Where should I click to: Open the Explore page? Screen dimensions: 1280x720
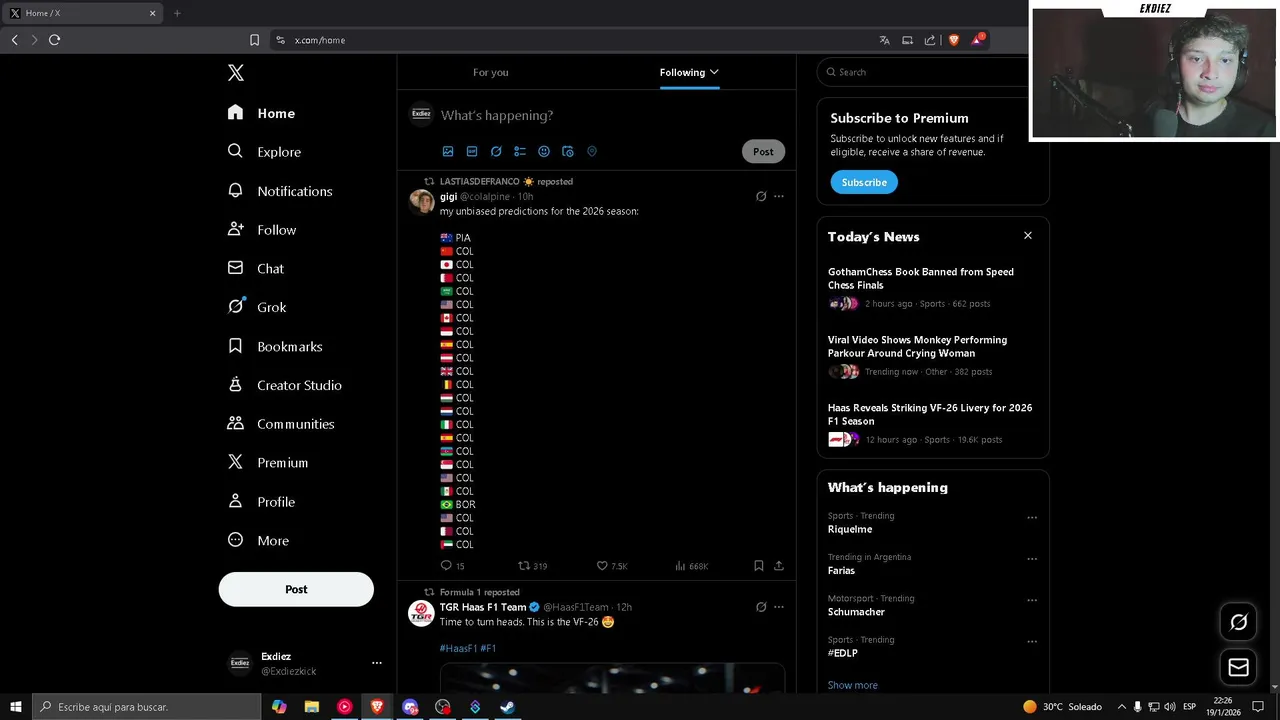pos(264,152)
